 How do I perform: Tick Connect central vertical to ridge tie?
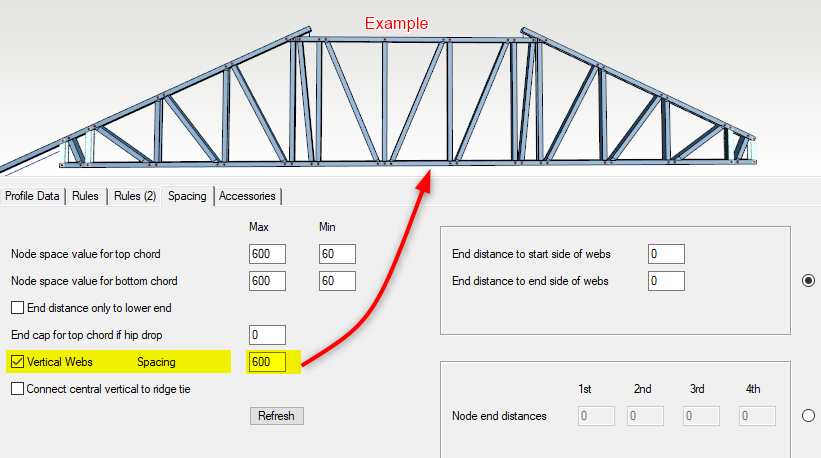coord(18,389)
